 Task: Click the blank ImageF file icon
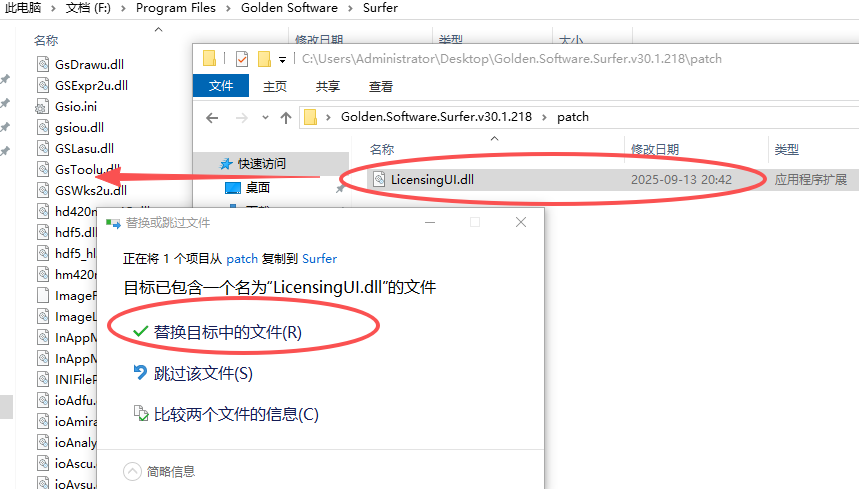click(43, 295)
